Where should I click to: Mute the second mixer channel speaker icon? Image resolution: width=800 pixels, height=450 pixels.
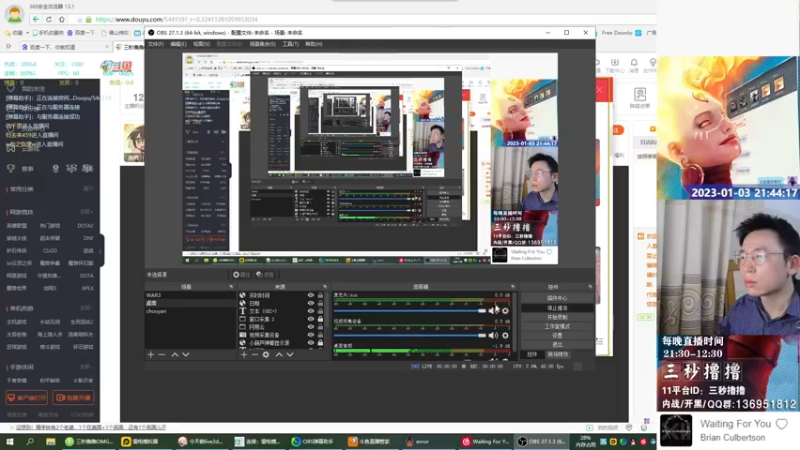point(493,335)
